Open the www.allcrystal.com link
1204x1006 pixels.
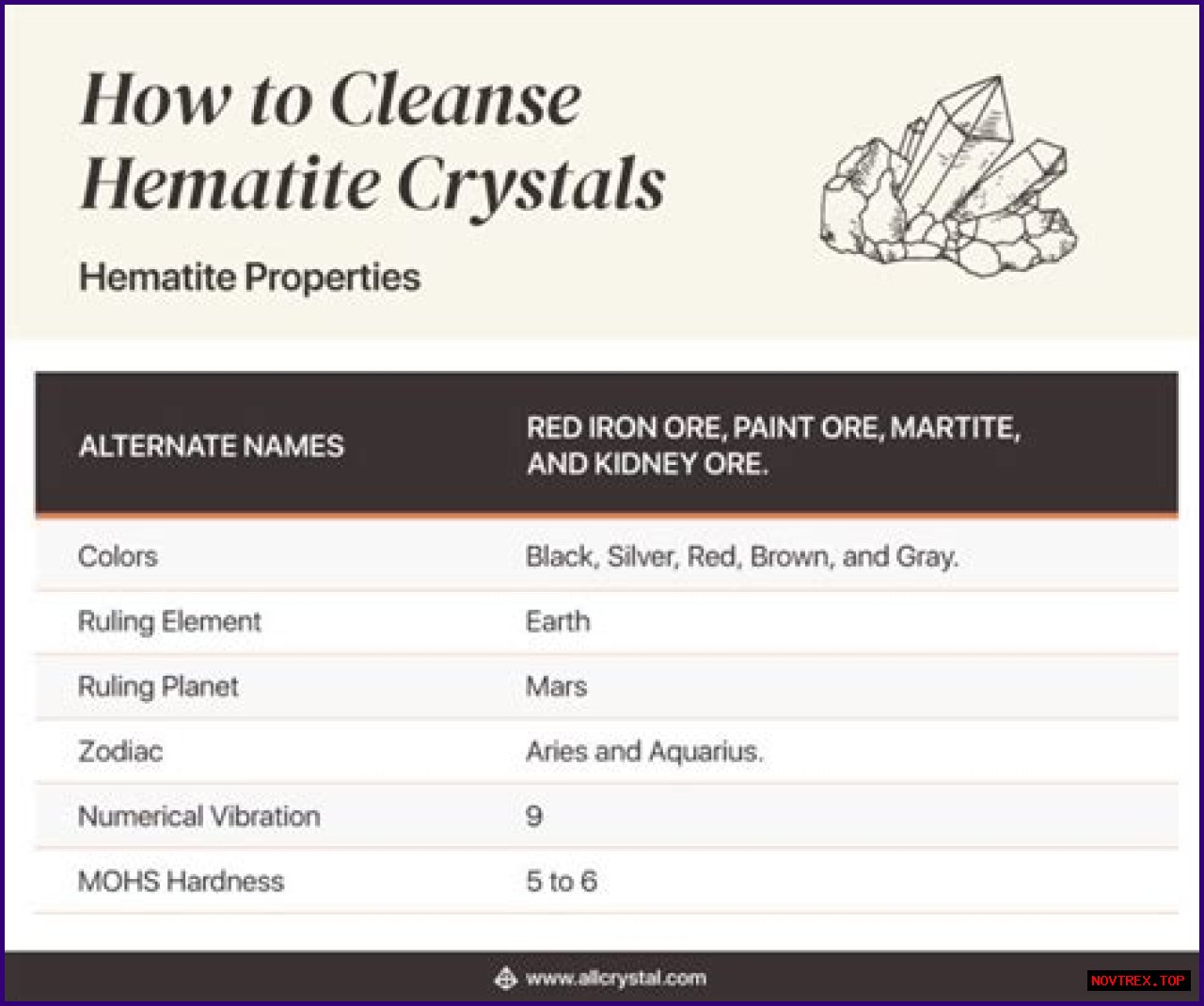[x=615, y=979]
